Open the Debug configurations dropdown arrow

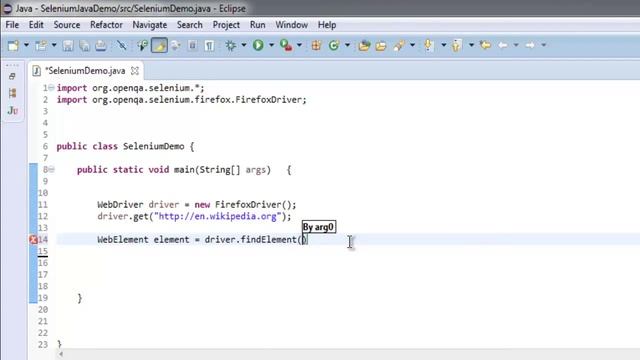[244, 45]
